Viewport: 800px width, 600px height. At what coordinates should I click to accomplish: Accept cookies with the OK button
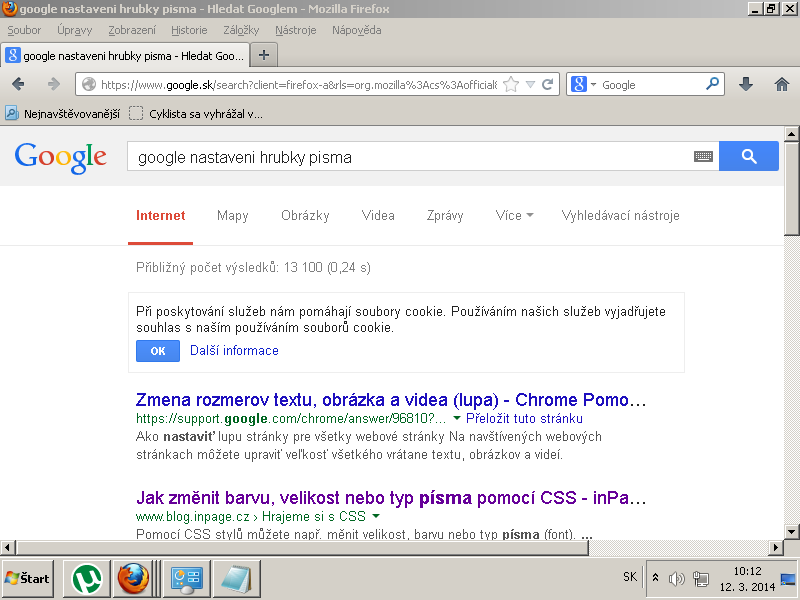coord(158,351)
